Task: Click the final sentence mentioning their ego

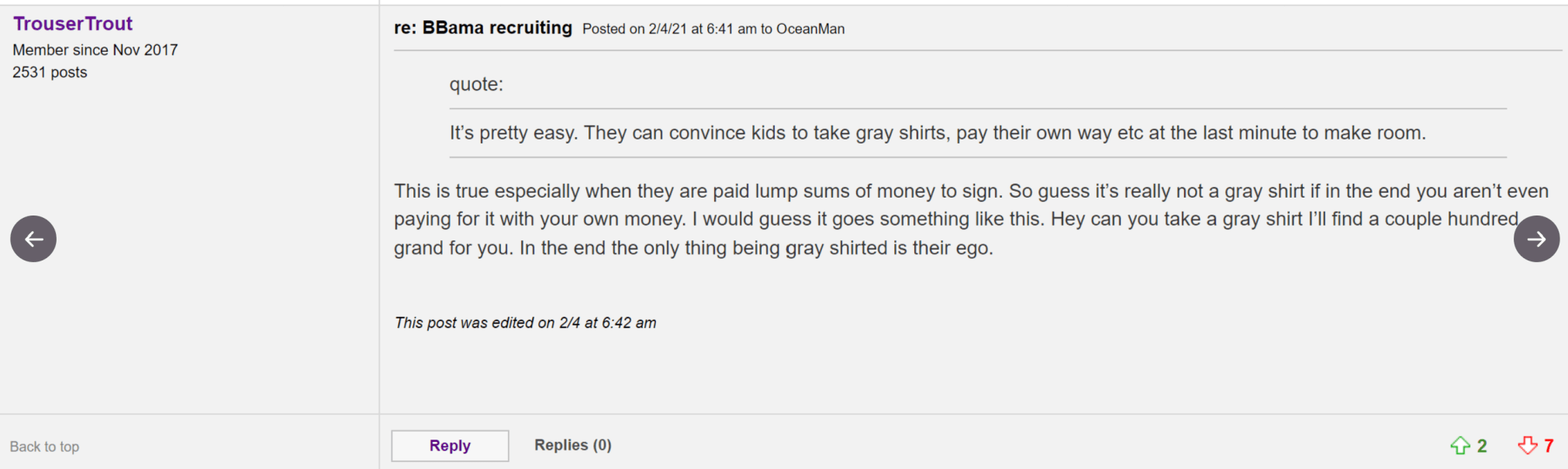Action: pos(756,248)
